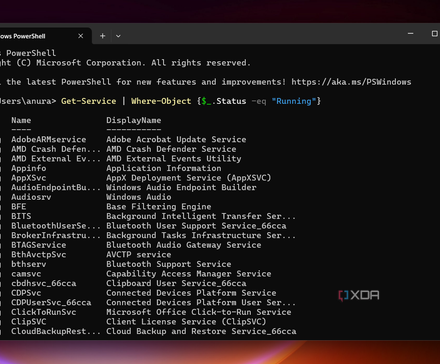
Task: Select the bthserv service name
Action: [x=29, y=264]
